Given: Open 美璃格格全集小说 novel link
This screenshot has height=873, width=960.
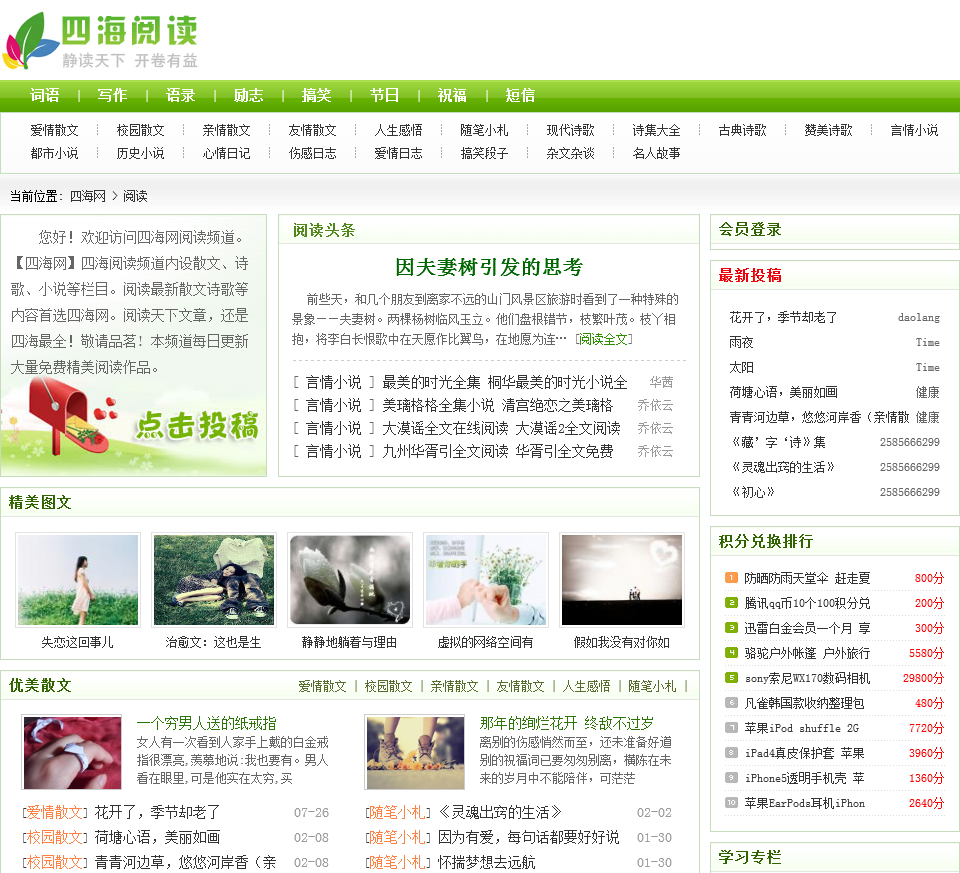Looking at the screenshot, I should pyautogui.click(x=498, y=405).
